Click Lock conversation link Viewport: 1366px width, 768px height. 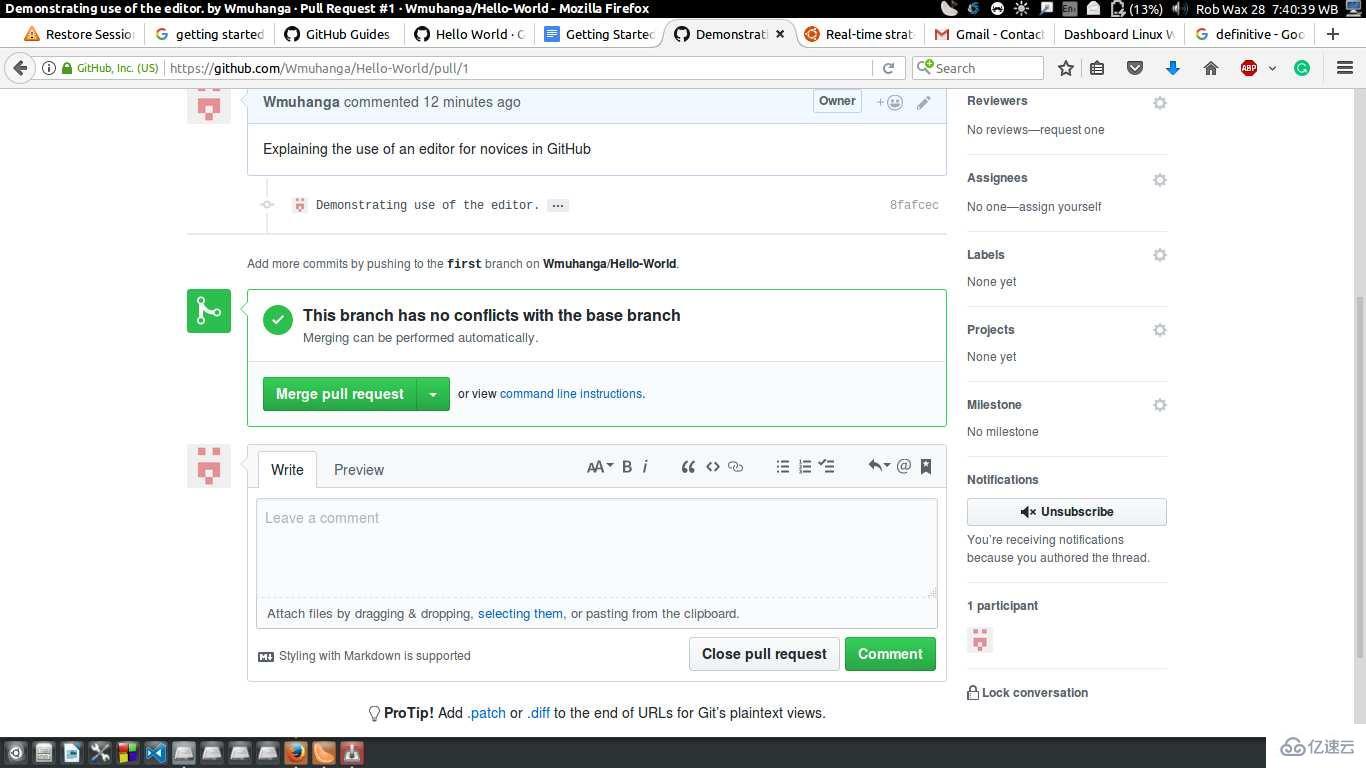pyautogui.click(x=1028, y=692)
